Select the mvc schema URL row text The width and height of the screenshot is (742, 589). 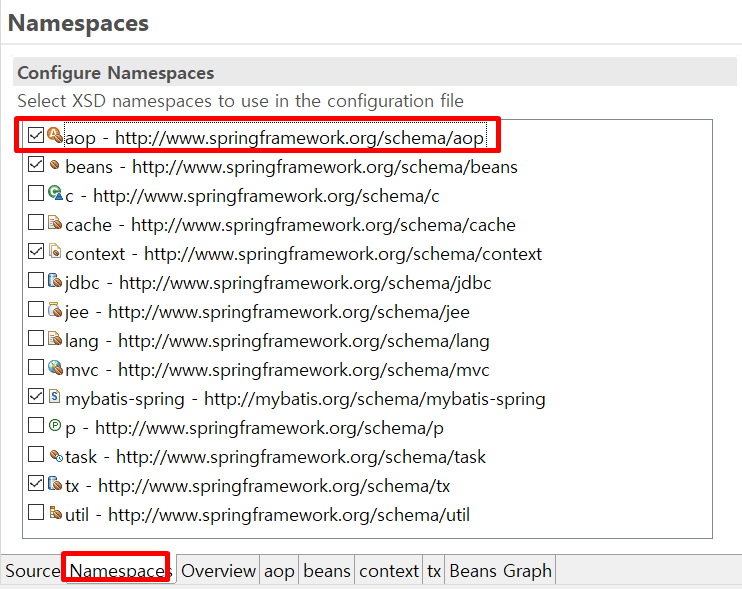[277, 370]
